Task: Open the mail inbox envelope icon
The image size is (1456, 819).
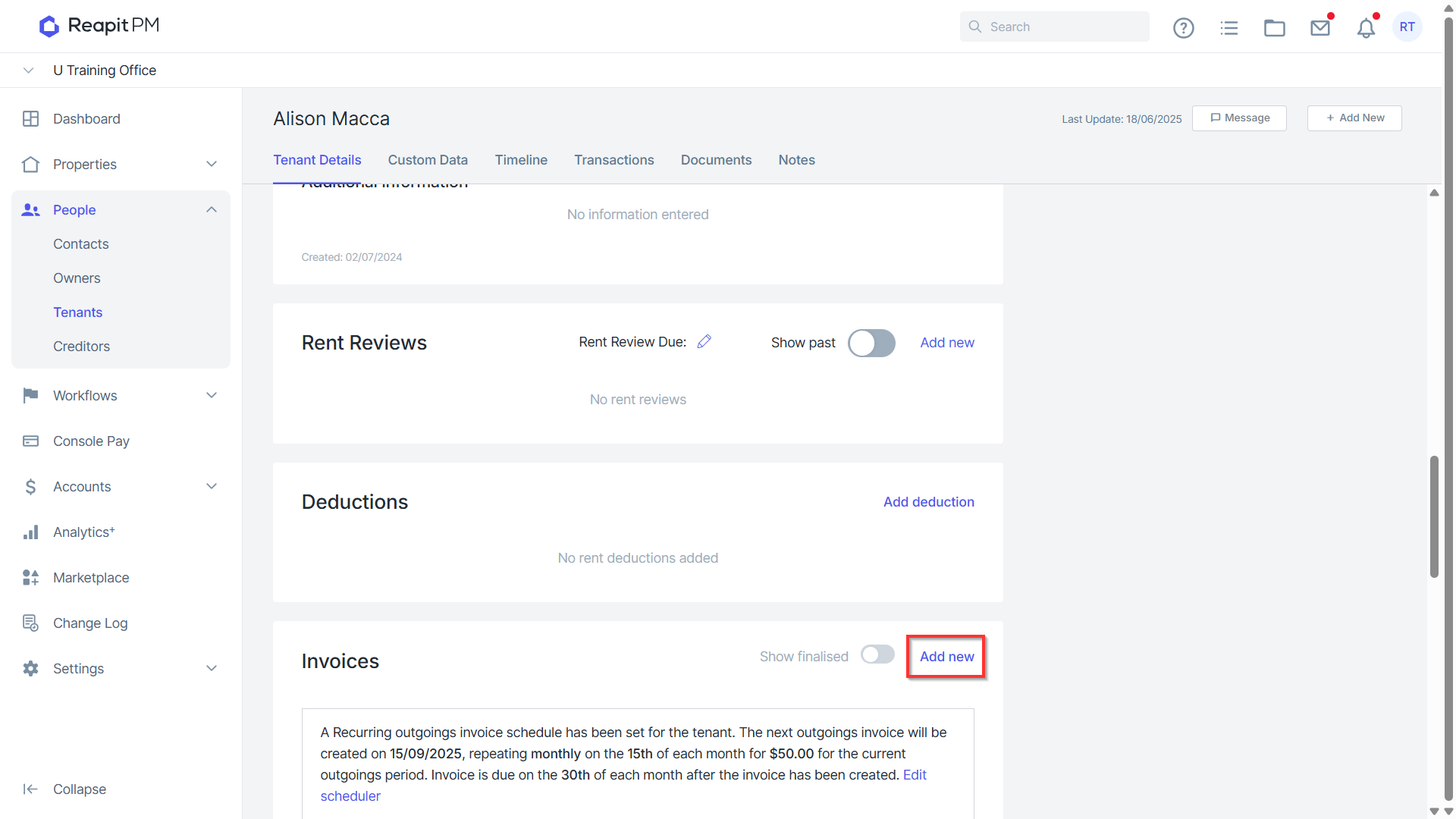Action: pos(1320,28)
